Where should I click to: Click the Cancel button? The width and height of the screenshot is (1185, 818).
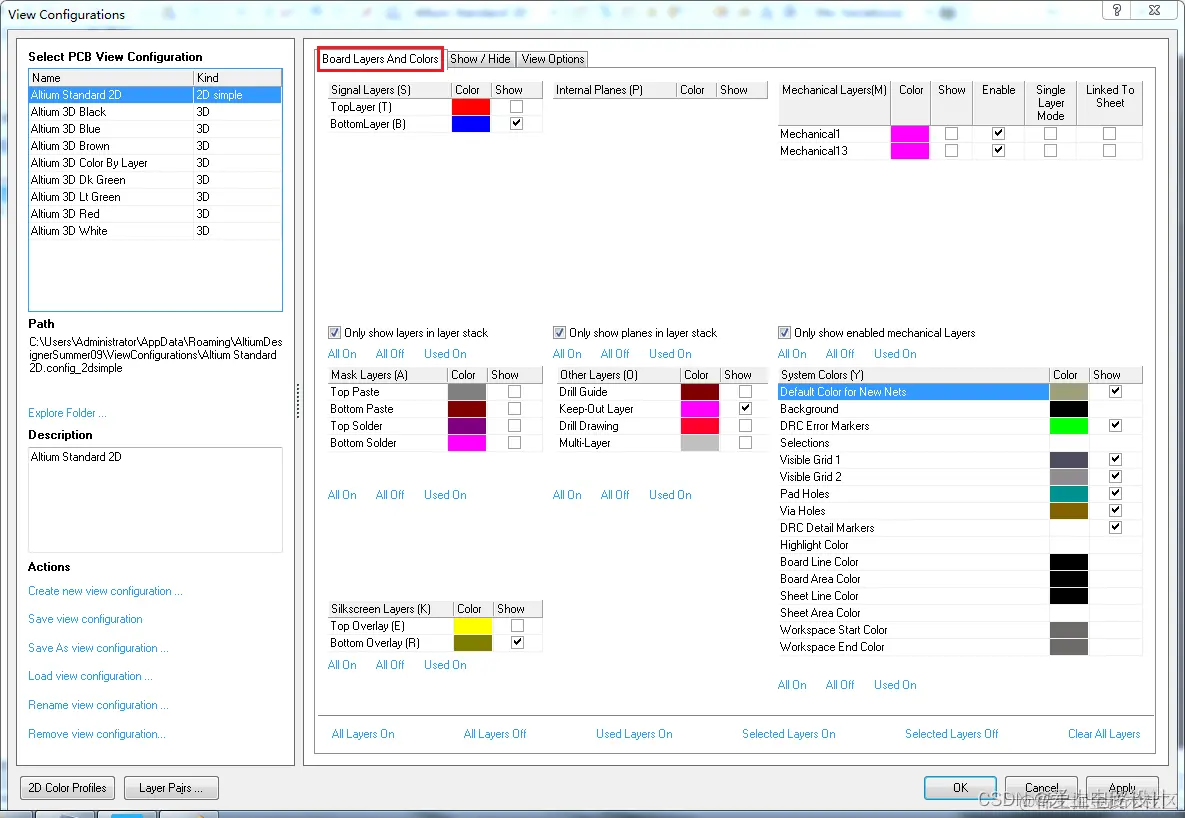1041,788
